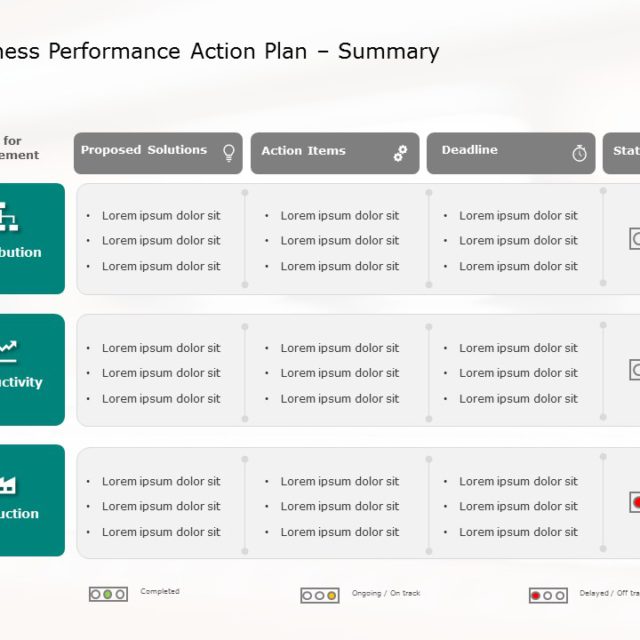Select first Proposed Solutions bullet in Distribution row
This screenshot has height=640, width=640.
160,216
